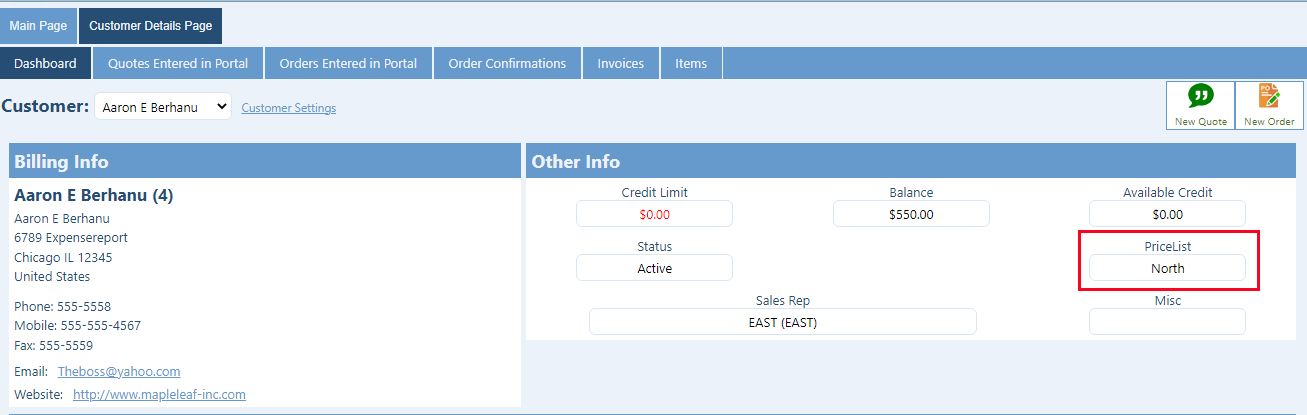Select the Balance field showing $550.00
The width and height of the screenshot is (1307, 415).
pyautogui.click(x=911, y=214)
